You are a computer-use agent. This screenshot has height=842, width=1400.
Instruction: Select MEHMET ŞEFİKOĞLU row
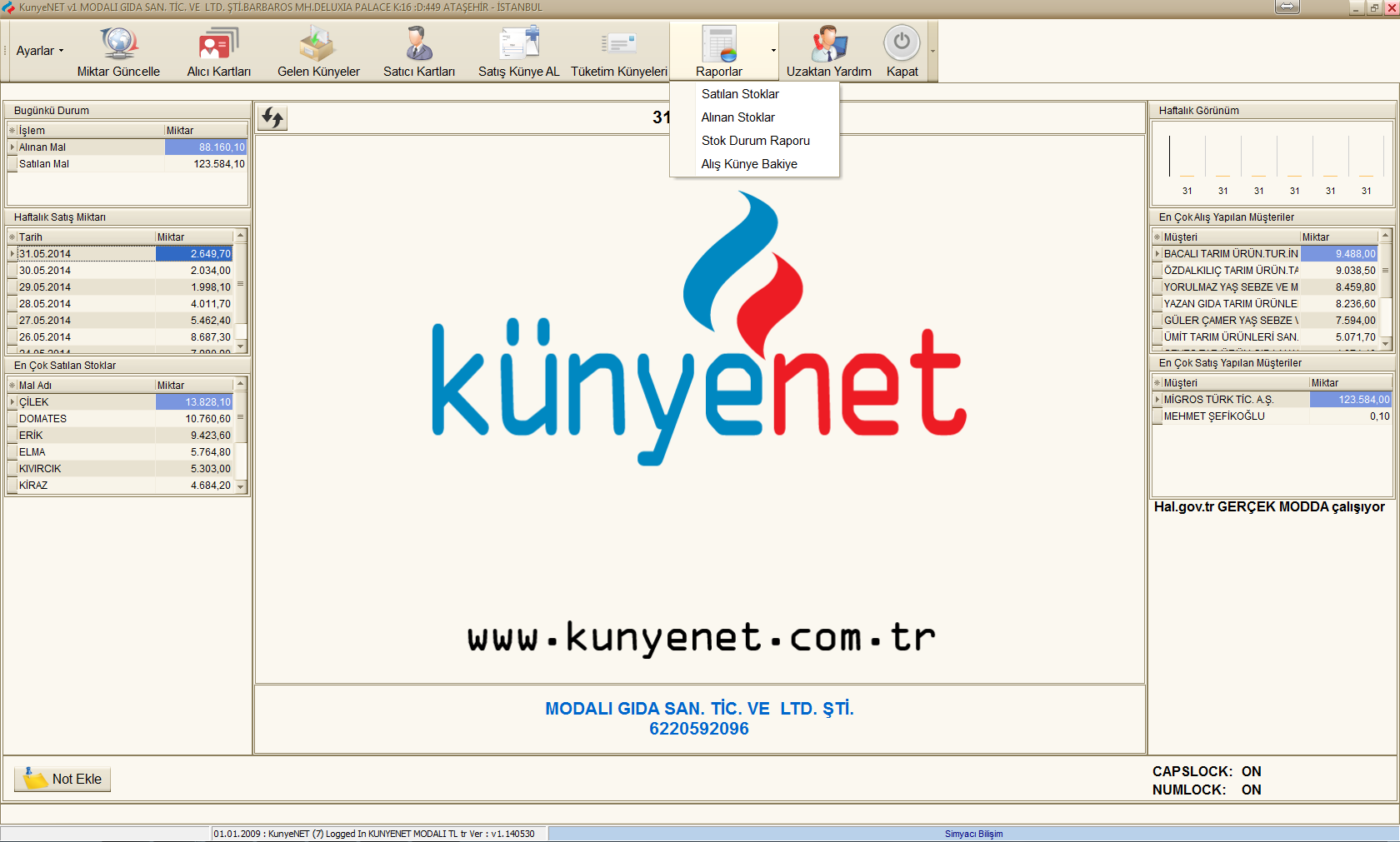click(x=1272, y=416)
